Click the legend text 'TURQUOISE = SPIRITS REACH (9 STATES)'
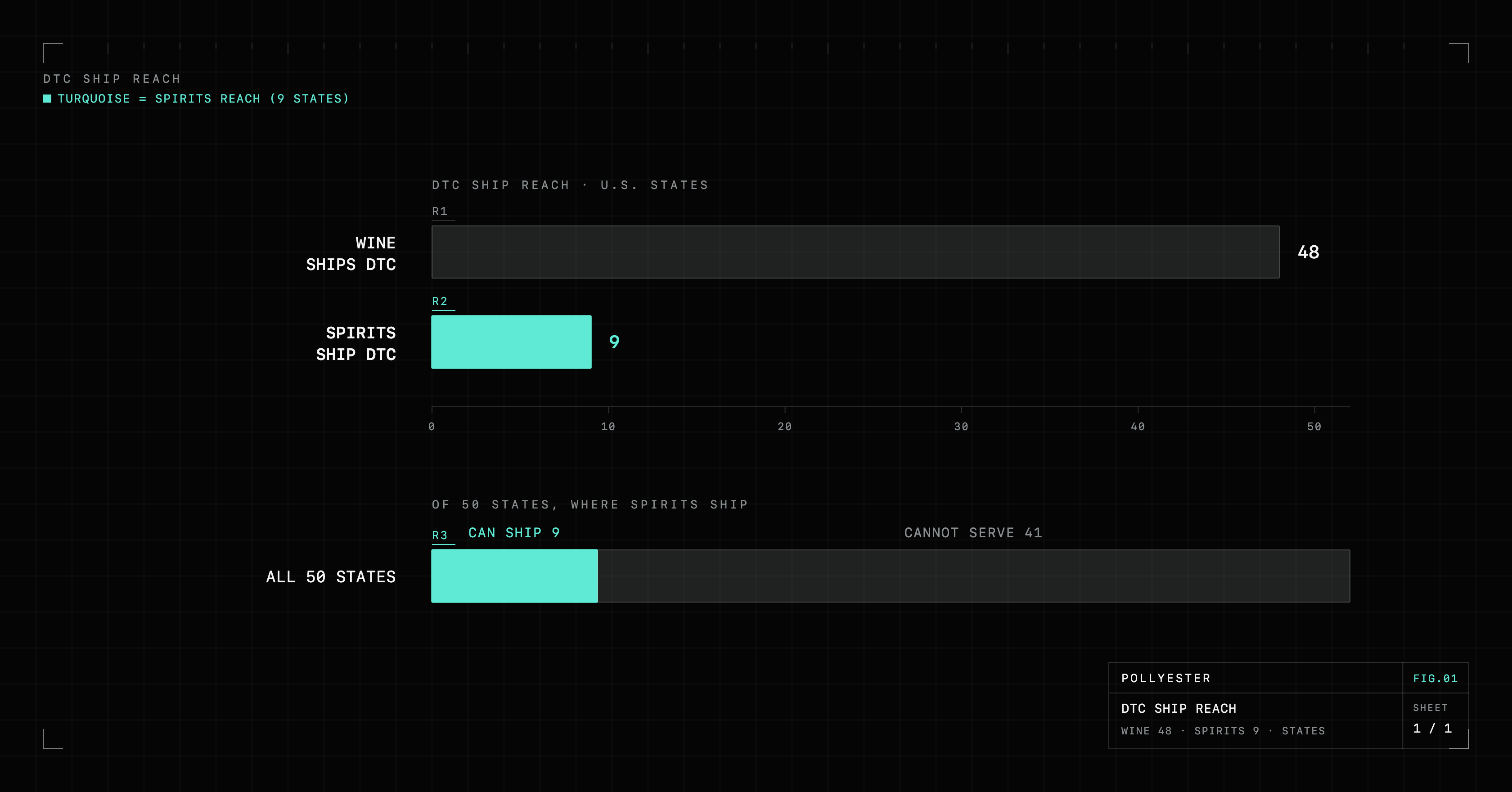Image resolution: width=1512 pixels, height=792 pixels. 204,99
